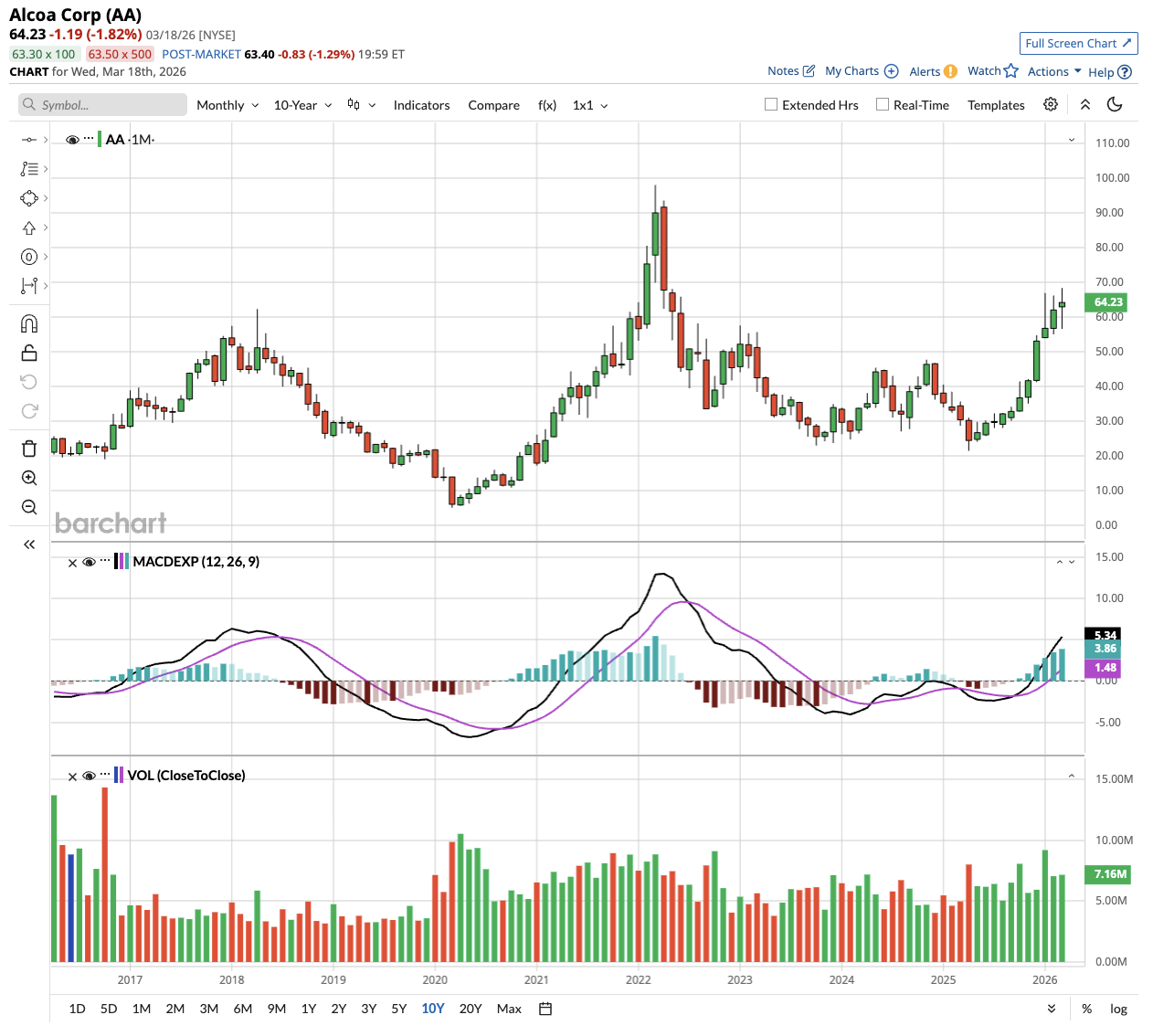Toggle percent scale button
This screenshot has height=1036, width=1153.
[1086, 1009]
